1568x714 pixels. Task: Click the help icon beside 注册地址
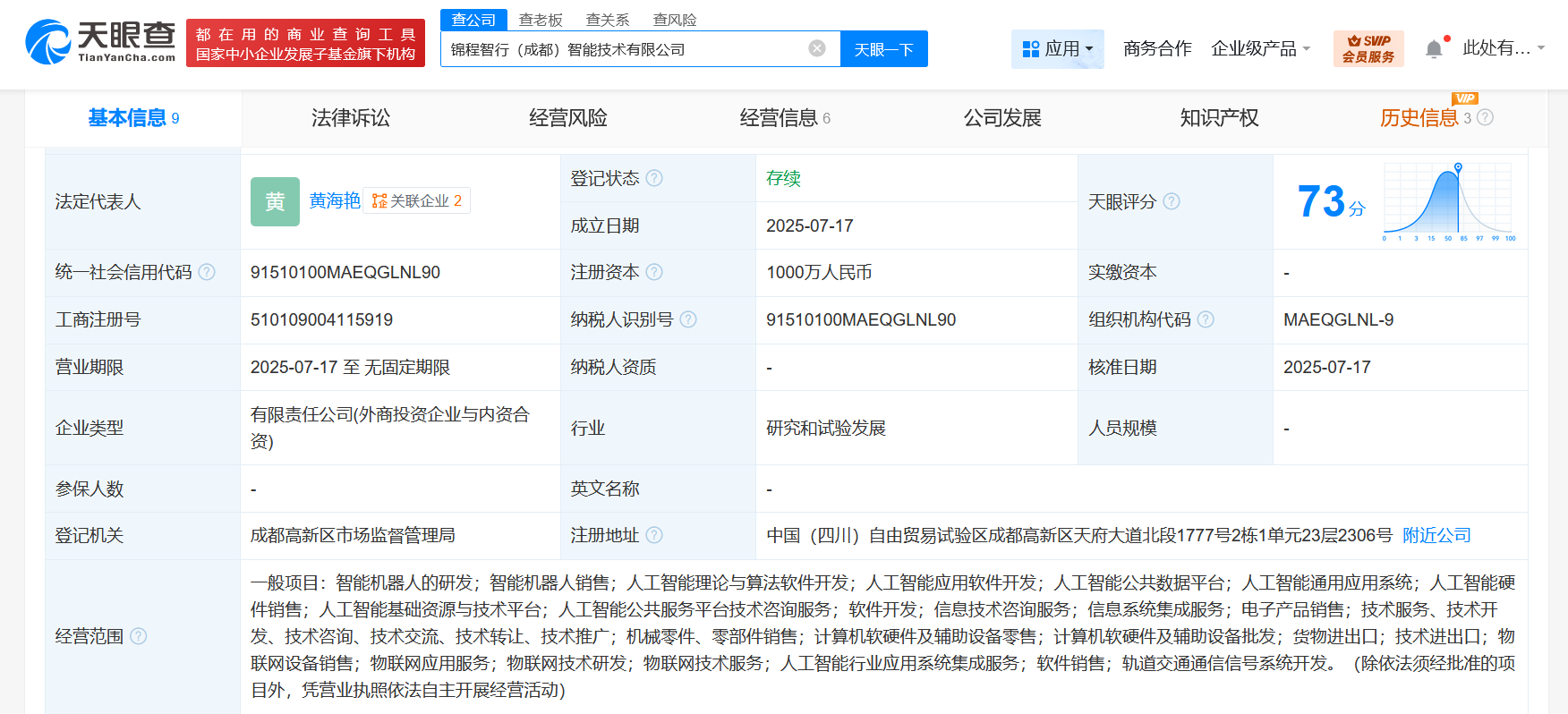654,535
